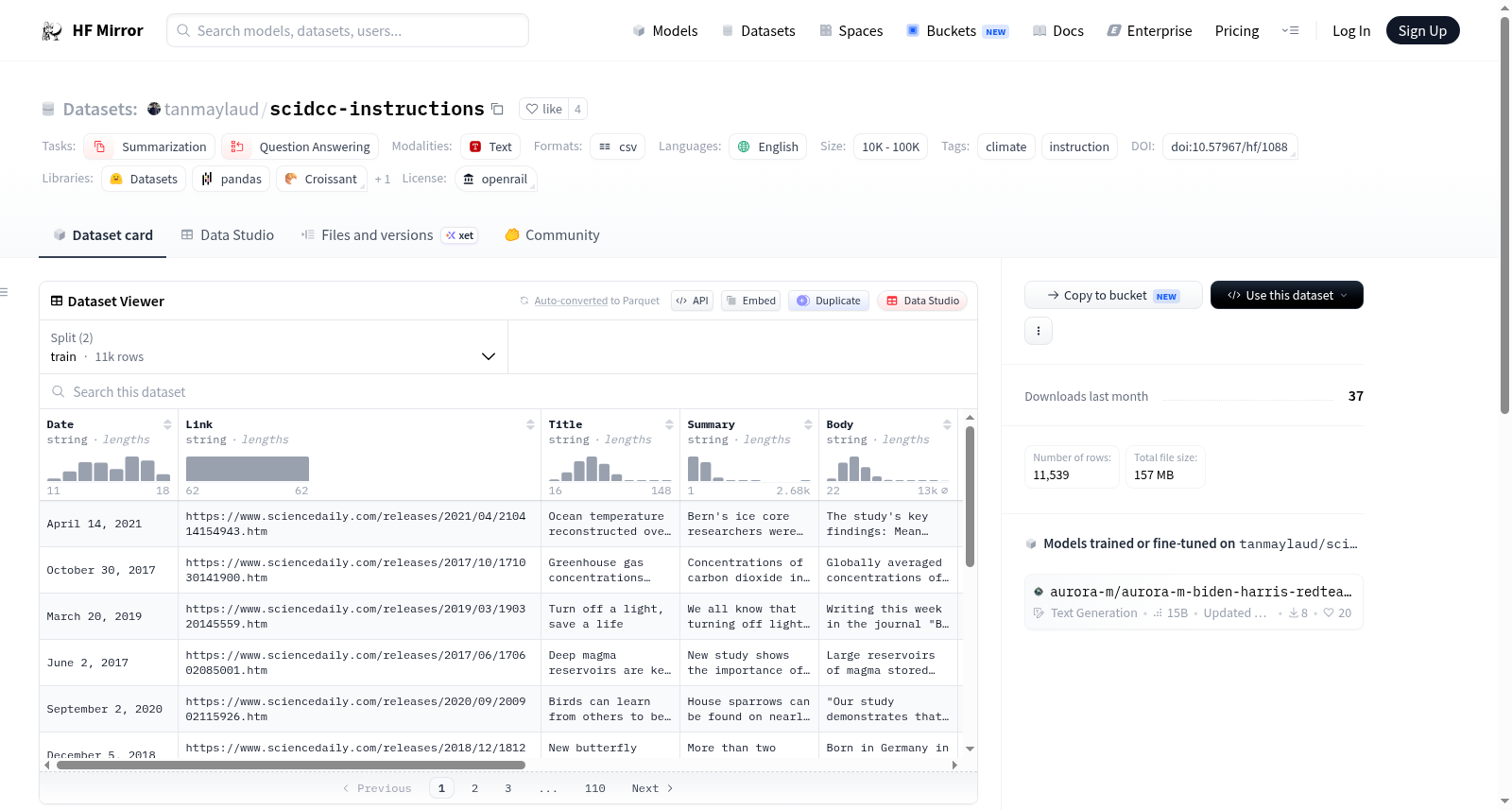Click the magnifier icon in dataset search
The image size is (1512, 810).
pyautogui.click(x=59, y=391)
